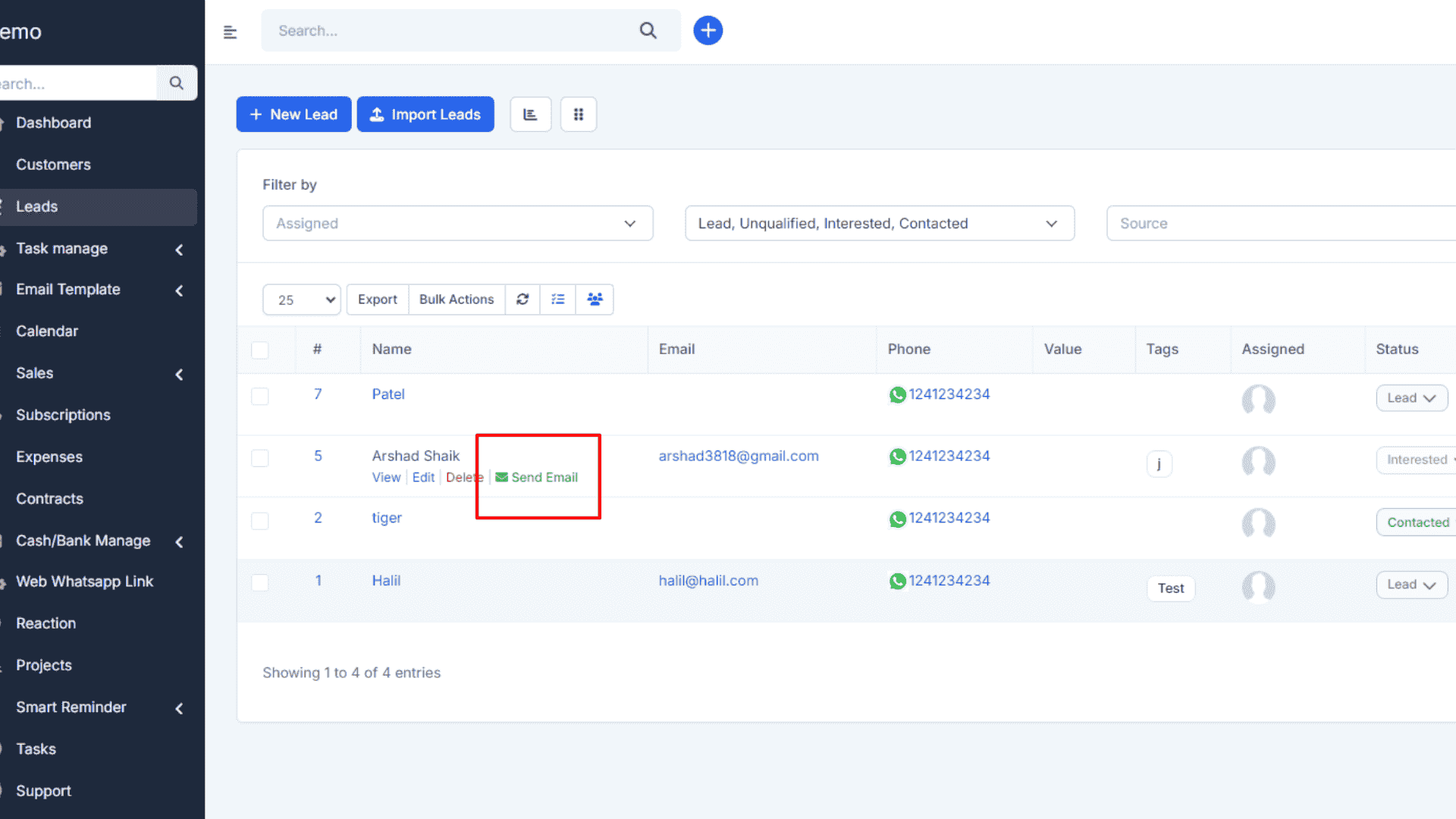
Task: Open Tasks in the sidebar
Action: 36,748
